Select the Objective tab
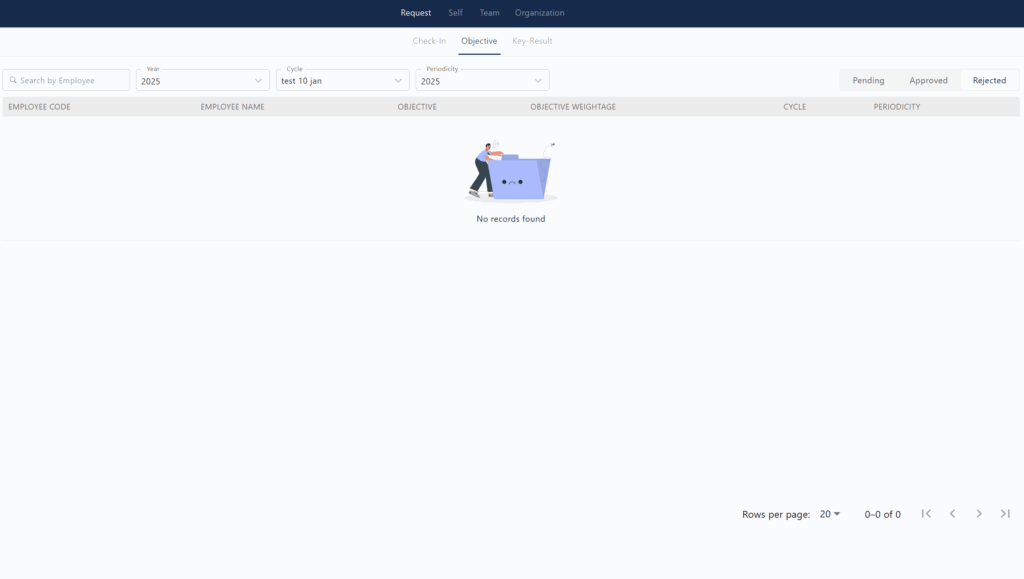The image size is (1024, 579). (x=479, y=40)
